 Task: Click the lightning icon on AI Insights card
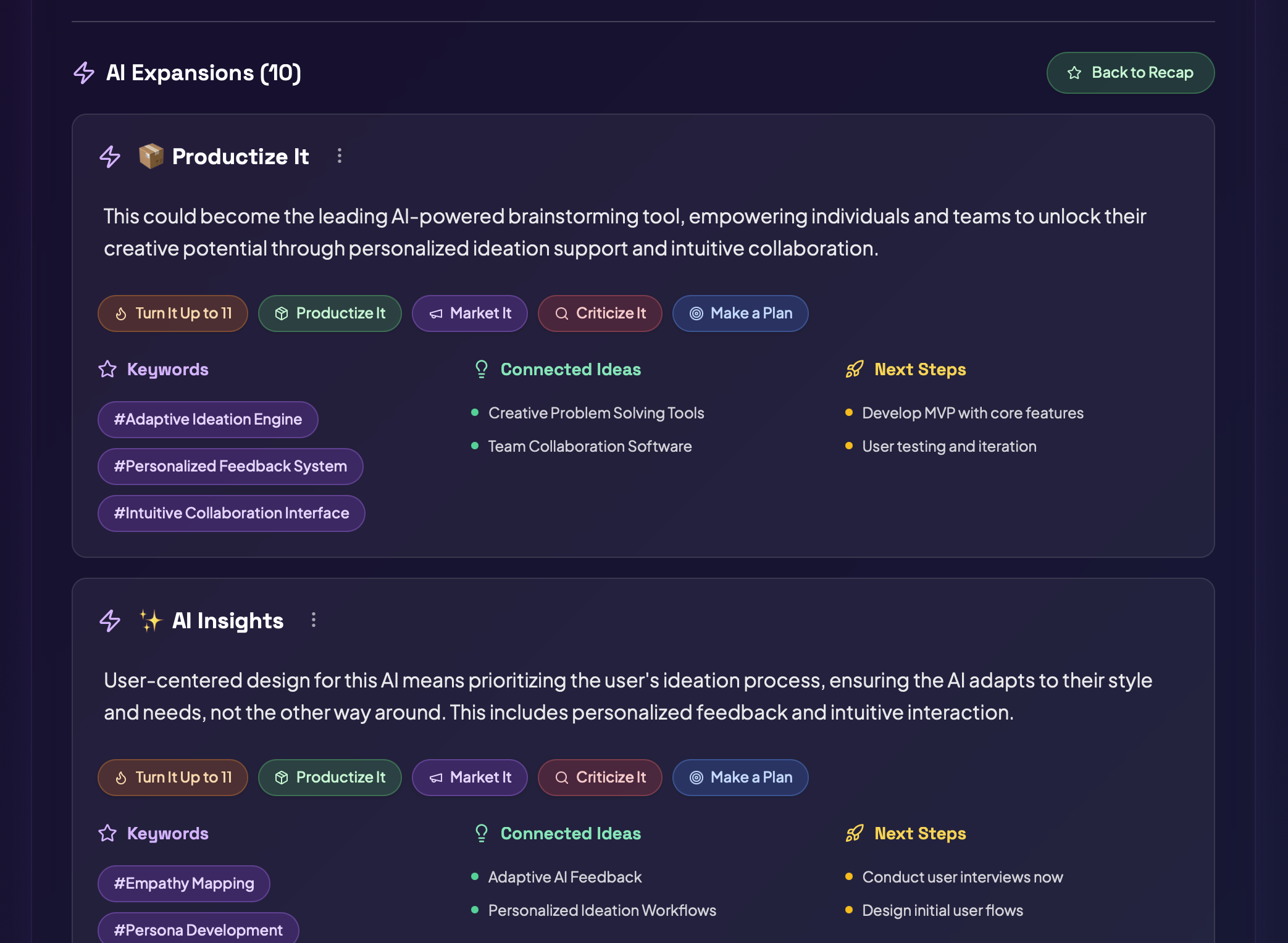click(x=110, y=621)
